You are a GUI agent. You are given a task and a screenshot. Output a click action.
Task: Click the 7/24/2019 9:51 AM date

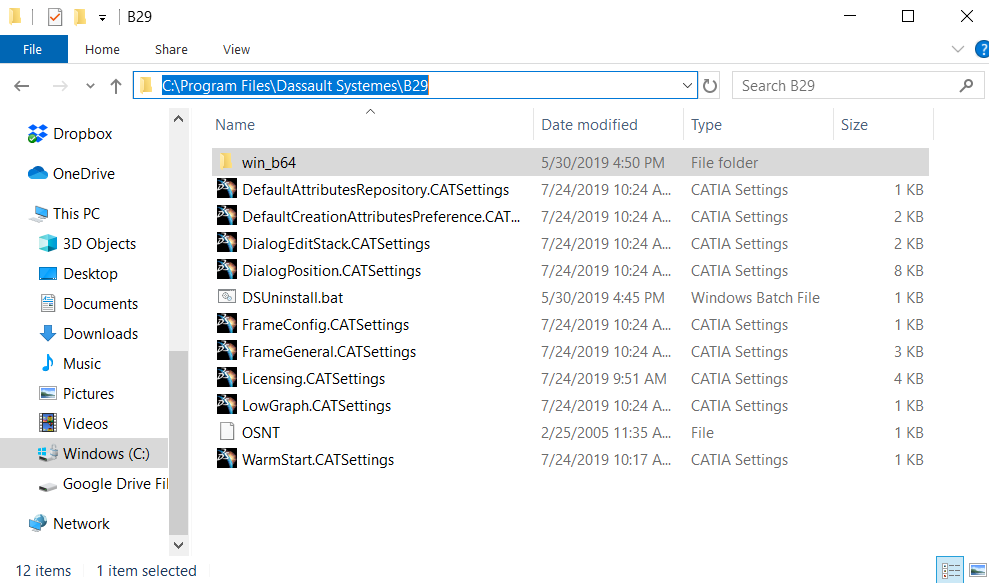tap(604, 379)
